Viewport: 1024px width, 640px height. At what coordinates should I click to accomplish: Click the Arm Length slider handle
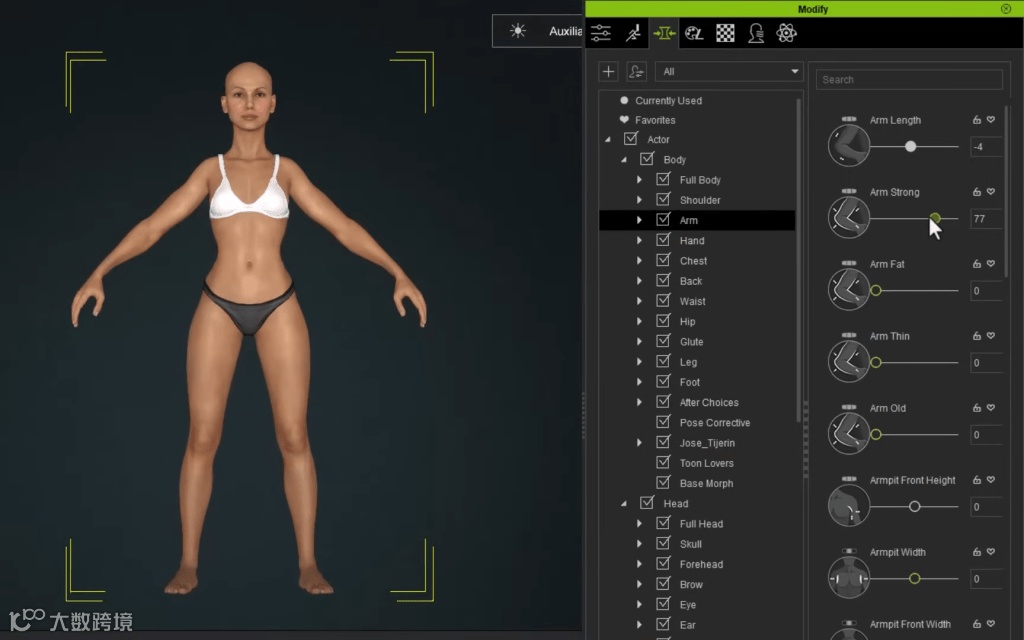(x=910, y=146)
